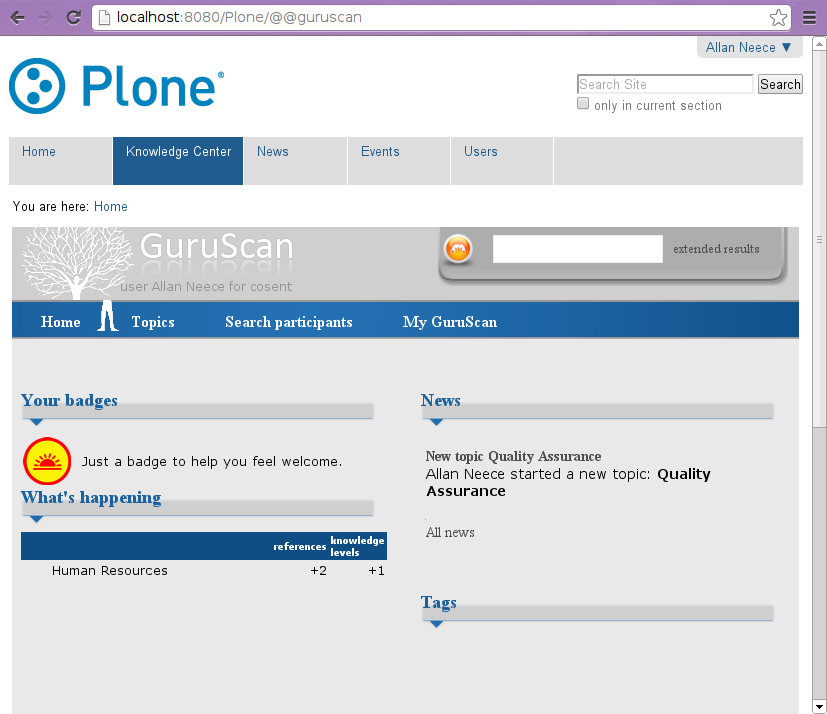Bookmark page using star icon

(x=778, y=17)
